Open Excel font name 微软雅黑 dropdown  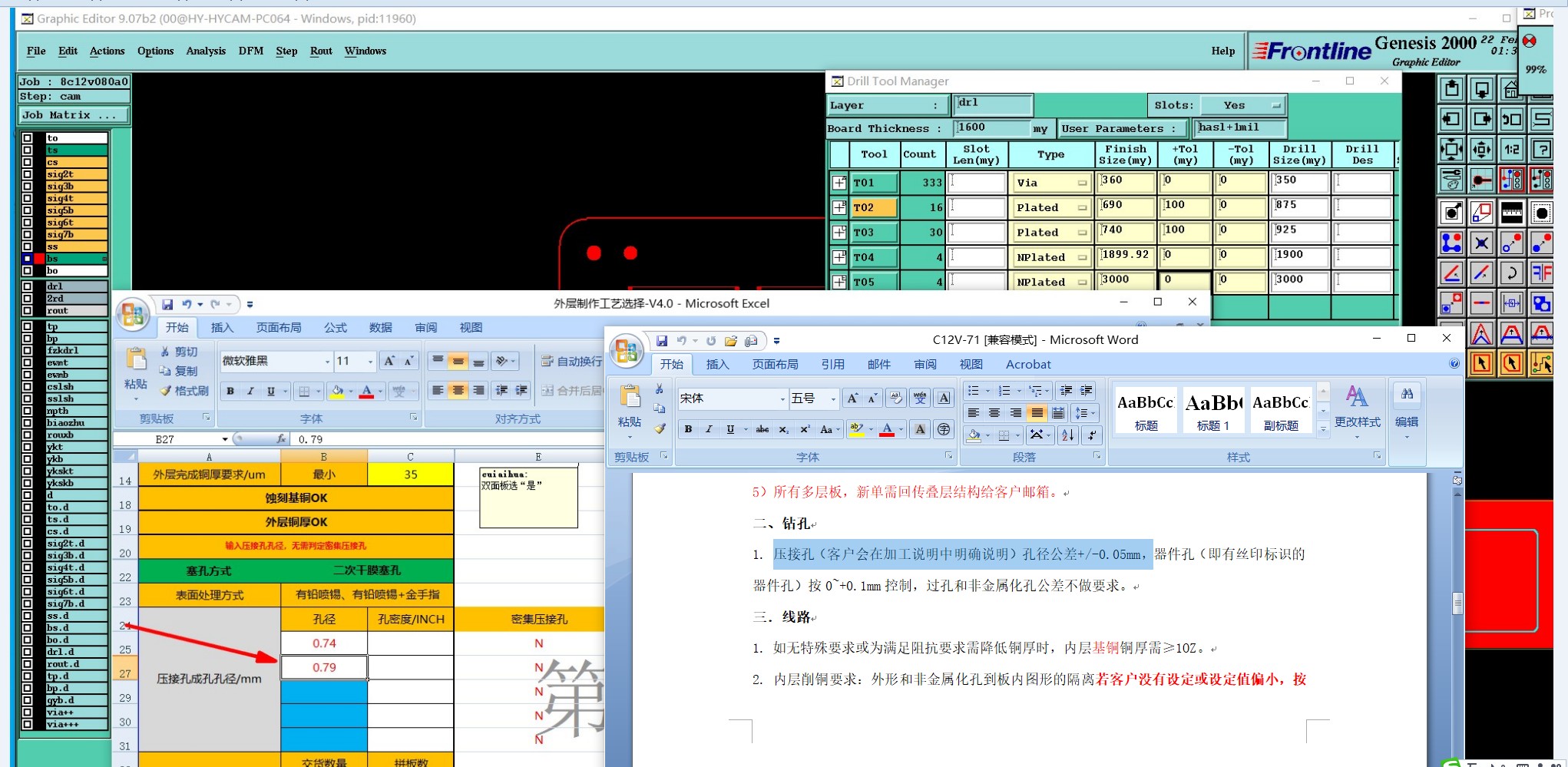327,361
